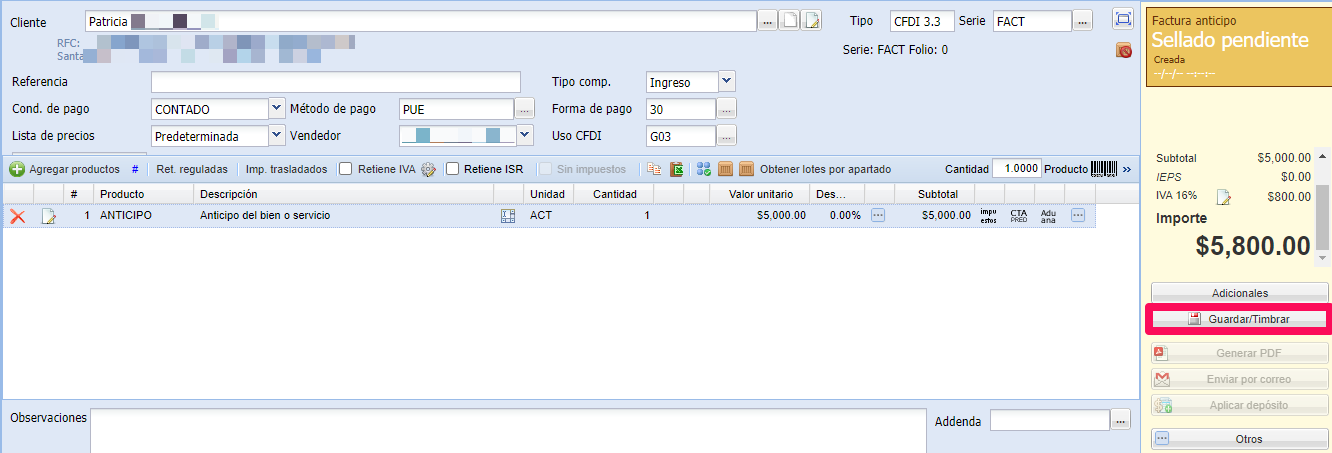
Task: Click the blue-green grid icon in the toolbar
Action: (x=703, y=169)
